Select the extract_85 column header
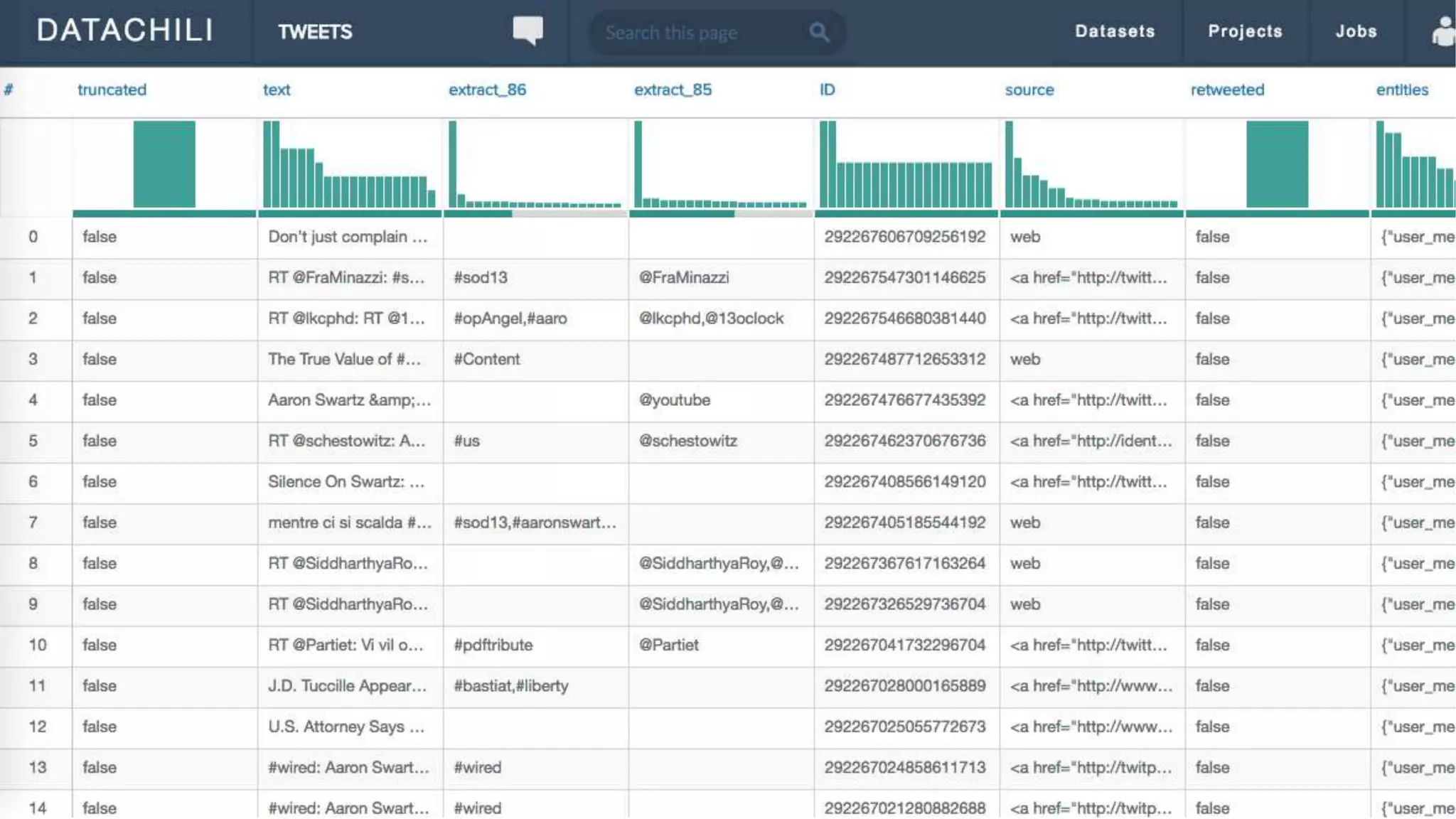This screenshot has width=1456, height=819. point(673,90)
